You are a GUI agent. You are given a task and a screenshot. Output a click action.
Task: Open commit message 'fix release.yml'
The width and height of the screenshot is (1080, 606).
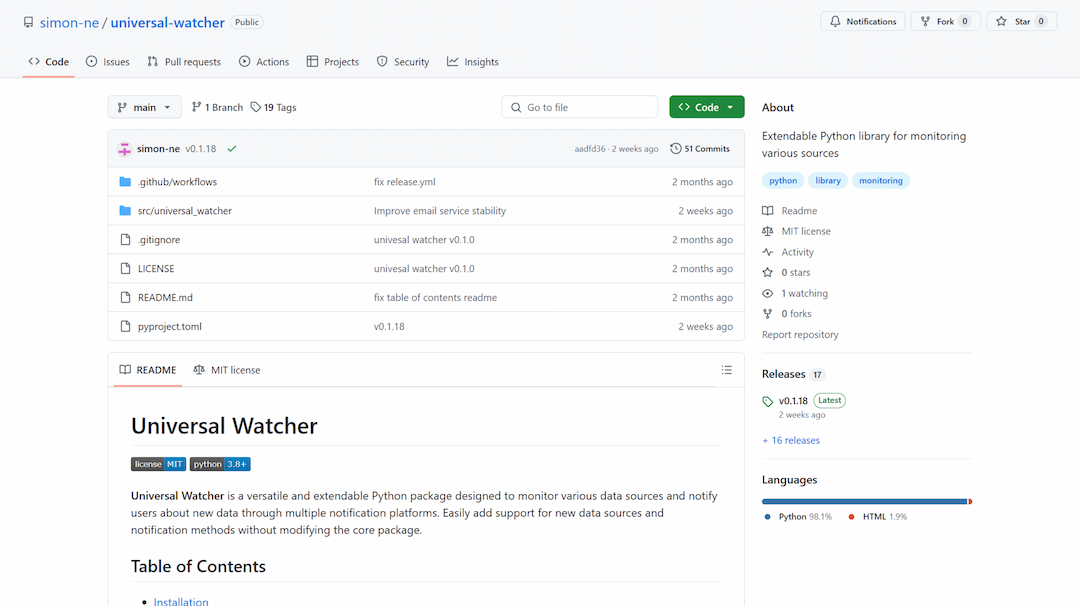click(404, 182)
